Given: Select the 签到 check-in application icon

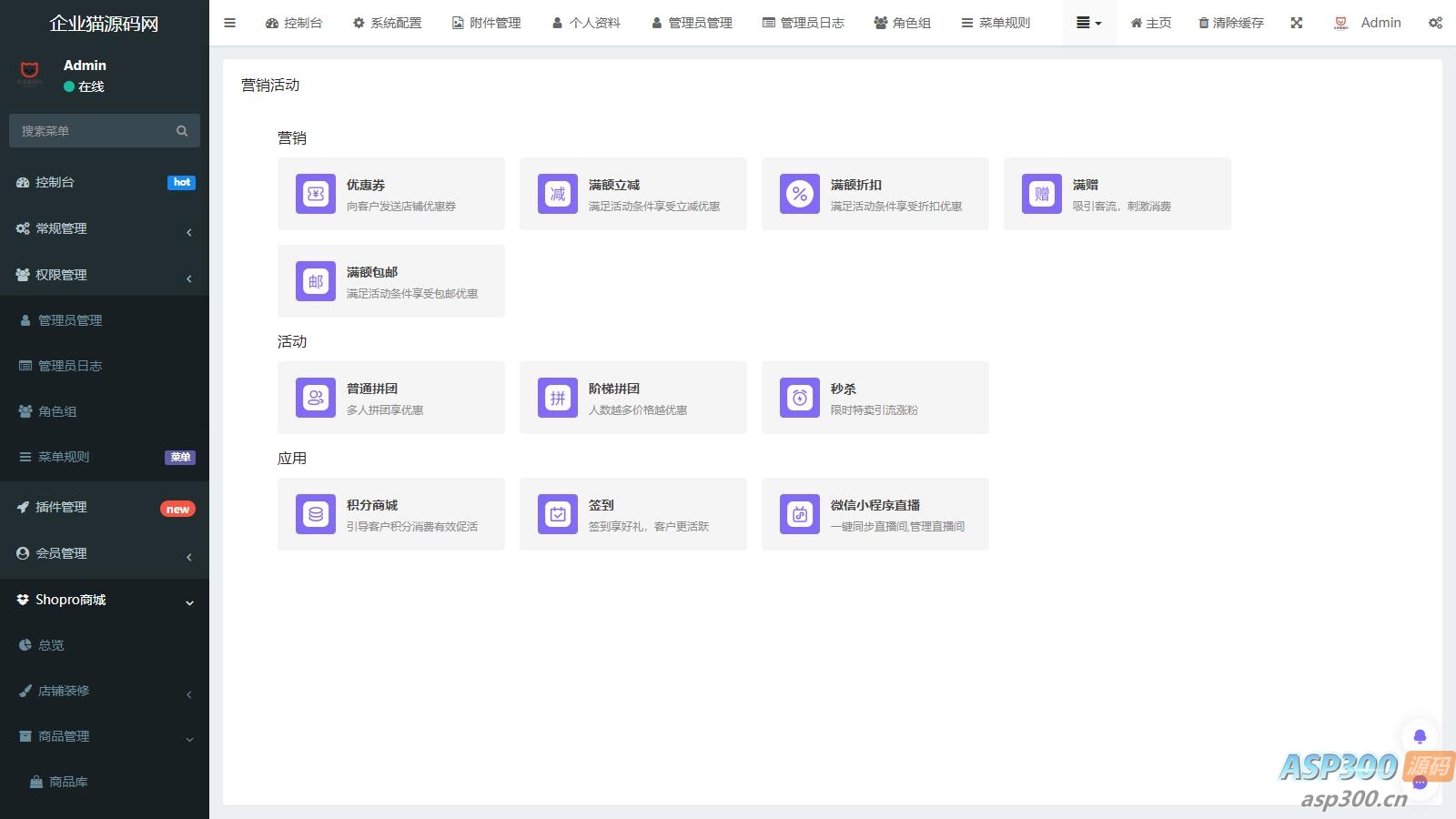Looking at the screenshot, I should coord(557,514).
